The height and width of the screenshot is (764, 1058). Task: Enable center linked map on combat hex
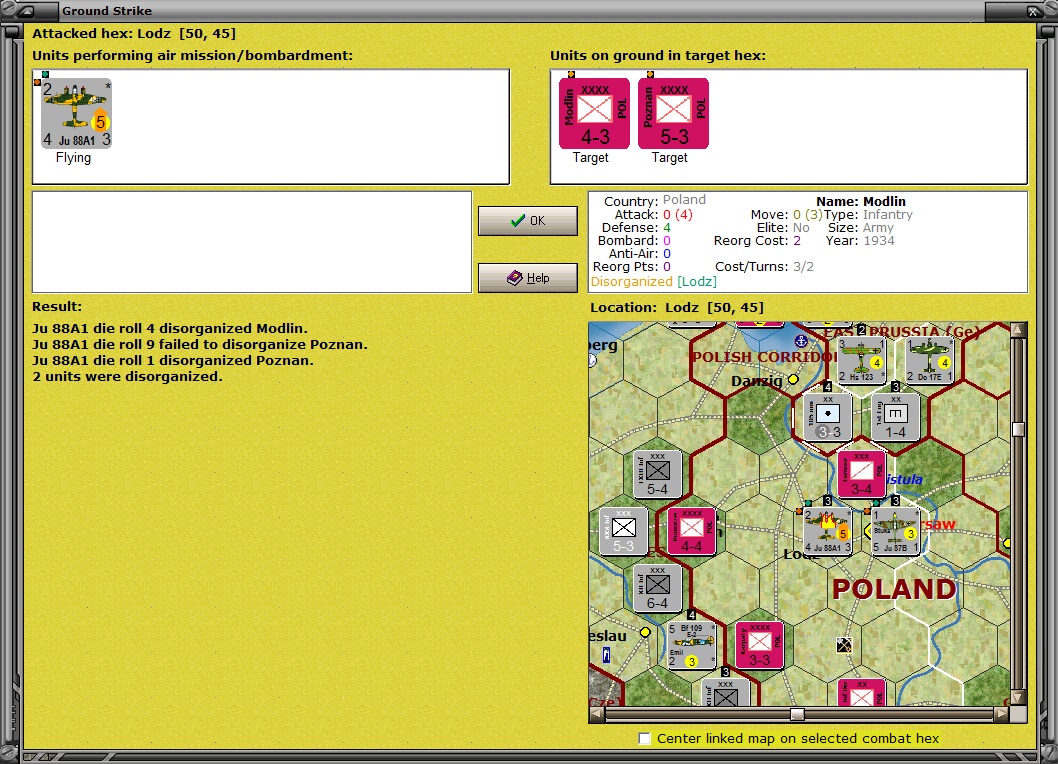click(644, 738)
